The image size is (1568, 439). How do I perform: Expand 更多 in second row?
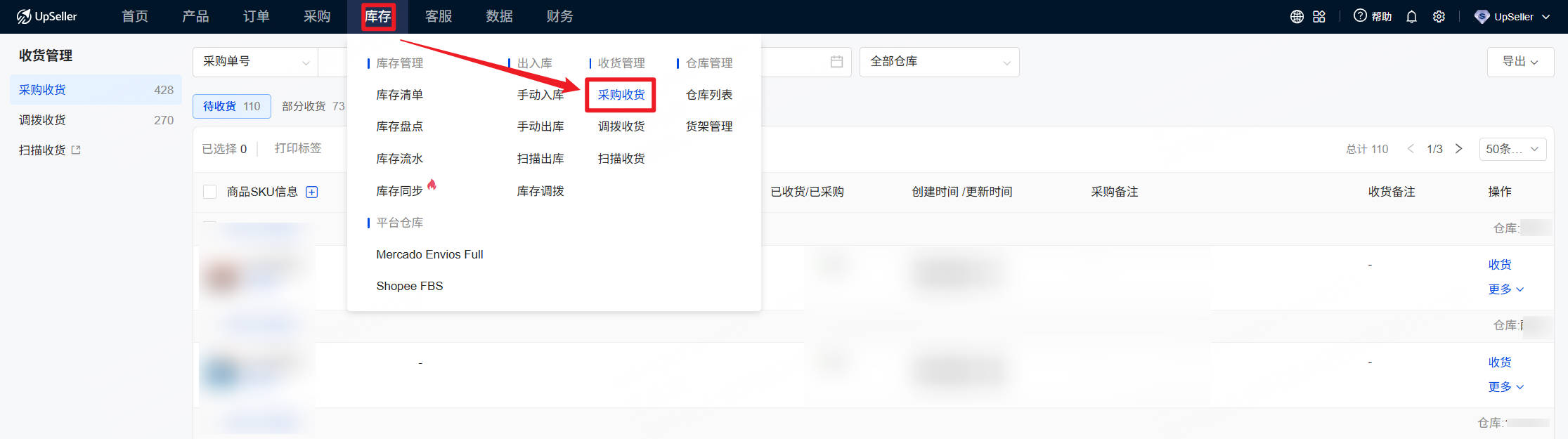(1505, 387)
